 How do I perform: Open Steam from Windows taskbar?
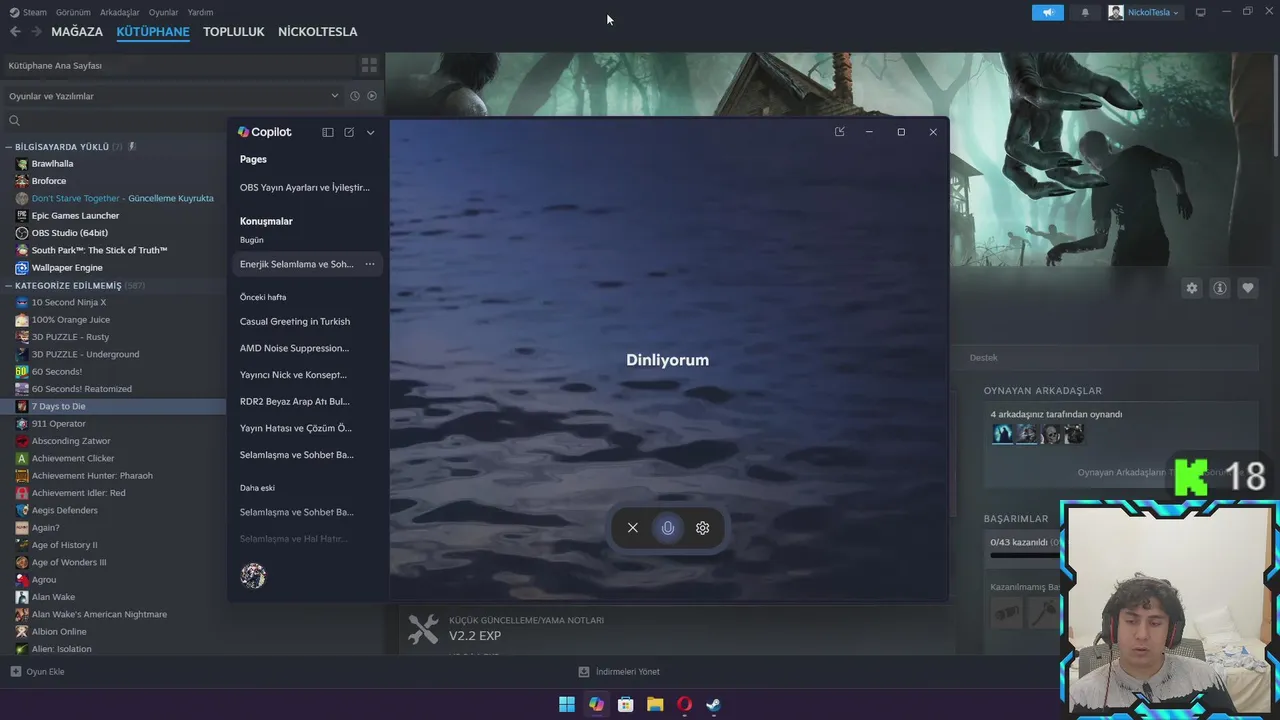coord(713,704)
